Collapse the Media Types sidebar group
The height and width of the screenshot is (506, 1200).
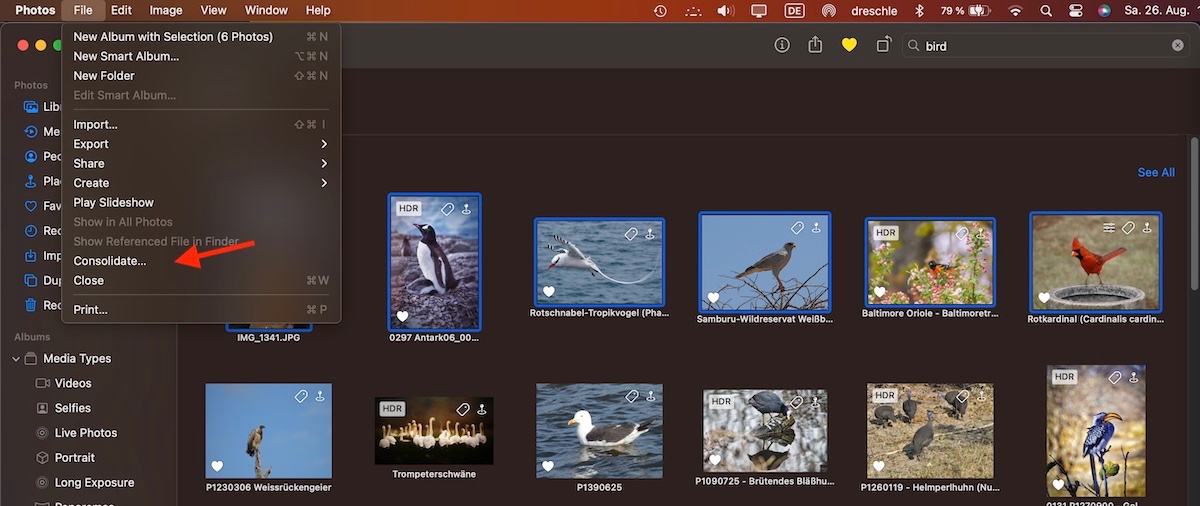point(16,359)
